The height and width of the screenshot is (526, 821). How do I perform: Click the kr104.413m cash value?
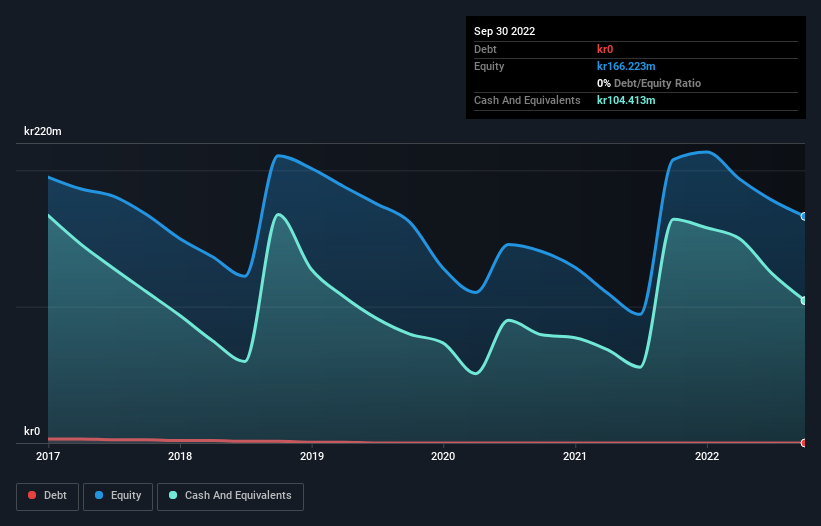626,100
